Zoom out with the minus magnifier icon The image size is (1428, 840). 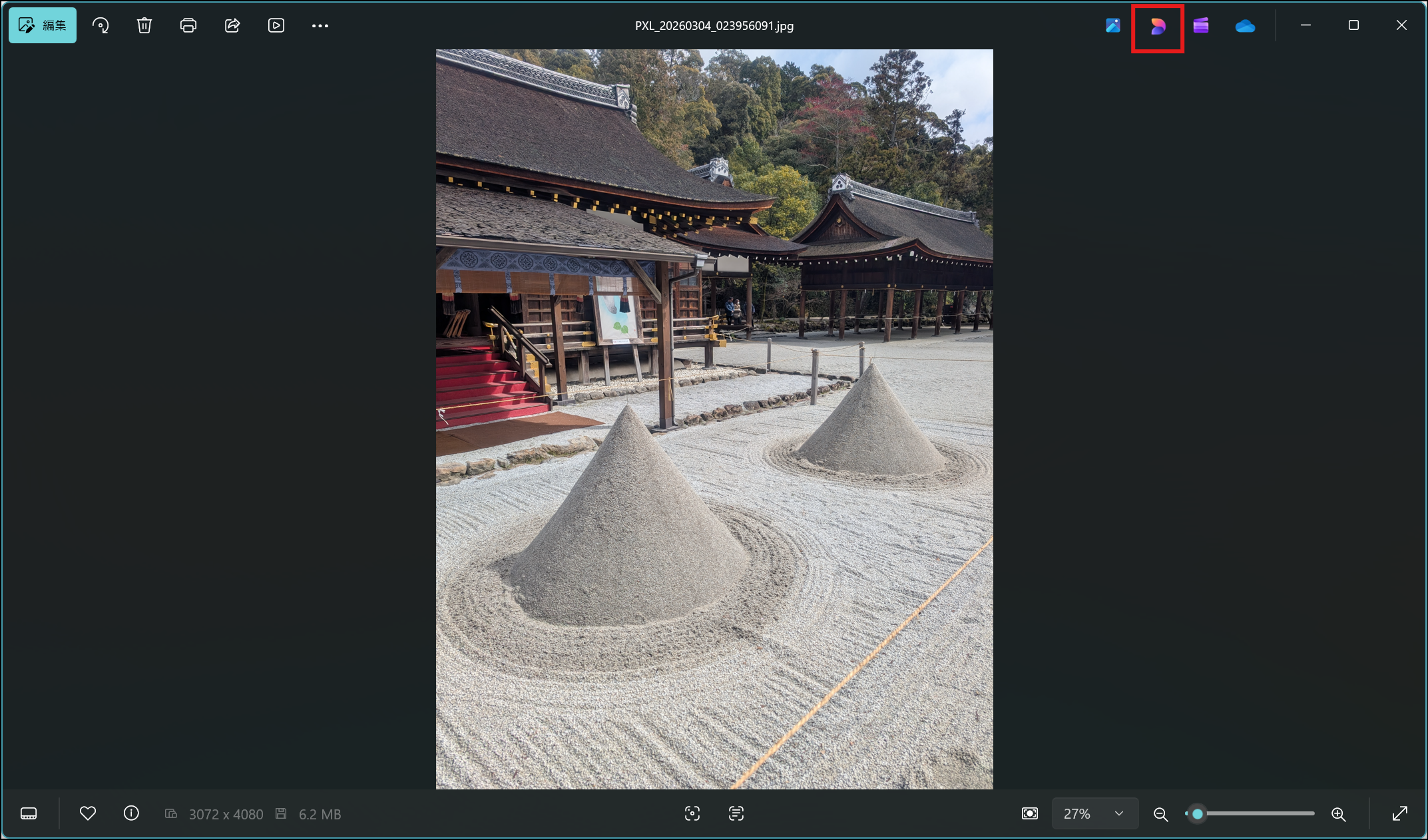pos(1161,814)
